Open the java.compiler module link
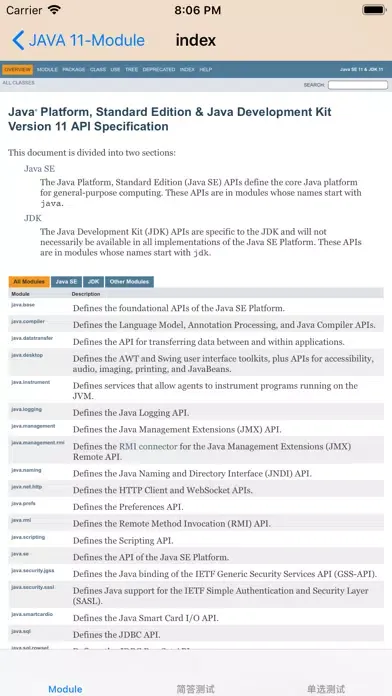The width and height of the screenshot is (392, 696). click(28, 321)
